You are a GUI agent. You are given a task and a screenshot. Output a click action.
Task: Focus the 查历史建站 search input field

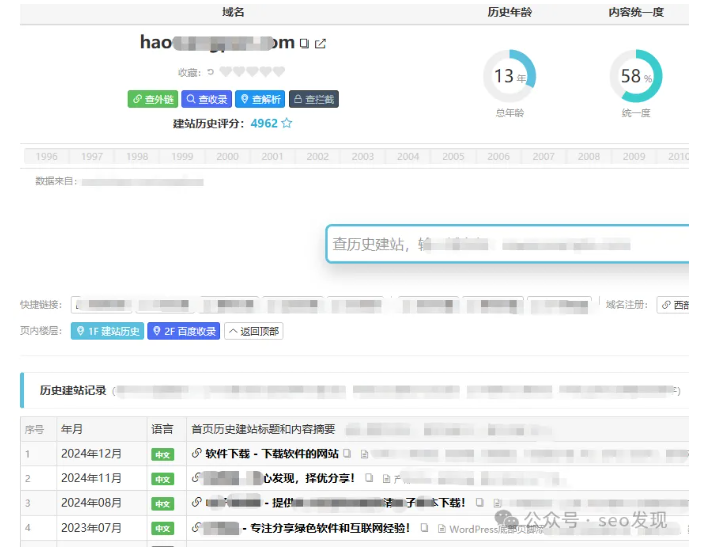(x=507, y=244)
